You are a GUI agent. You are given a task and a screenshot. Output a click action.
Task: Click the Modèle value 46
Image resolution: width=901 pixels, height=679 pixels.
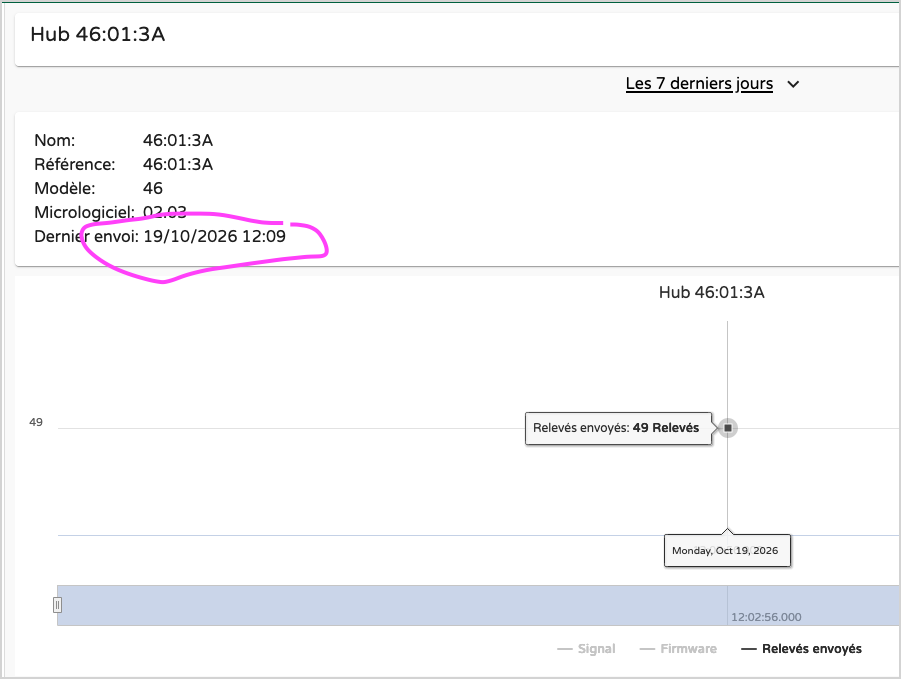coord(153,188)
